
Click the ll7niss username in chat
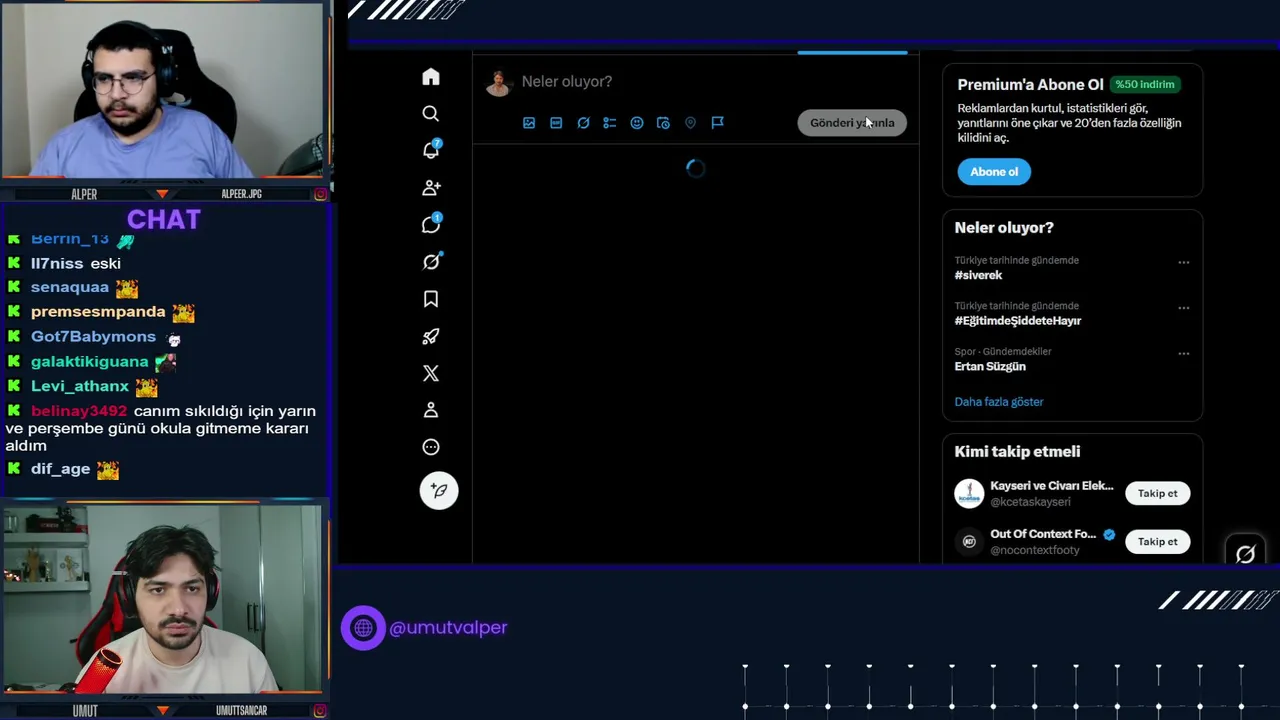pos(57,263)
